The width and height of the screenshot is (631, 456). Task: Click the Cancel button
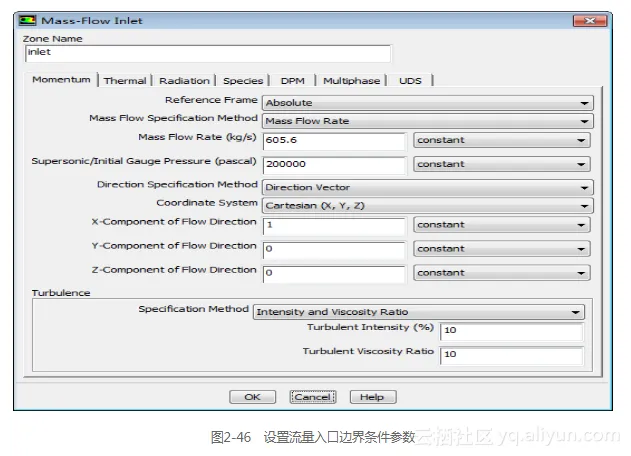(313, 397)
